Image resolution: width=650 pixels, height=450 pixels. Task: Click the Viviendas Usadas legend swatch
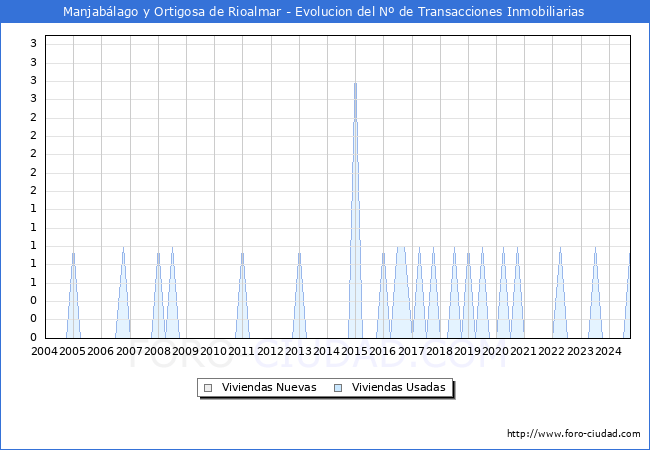point(338,388)
